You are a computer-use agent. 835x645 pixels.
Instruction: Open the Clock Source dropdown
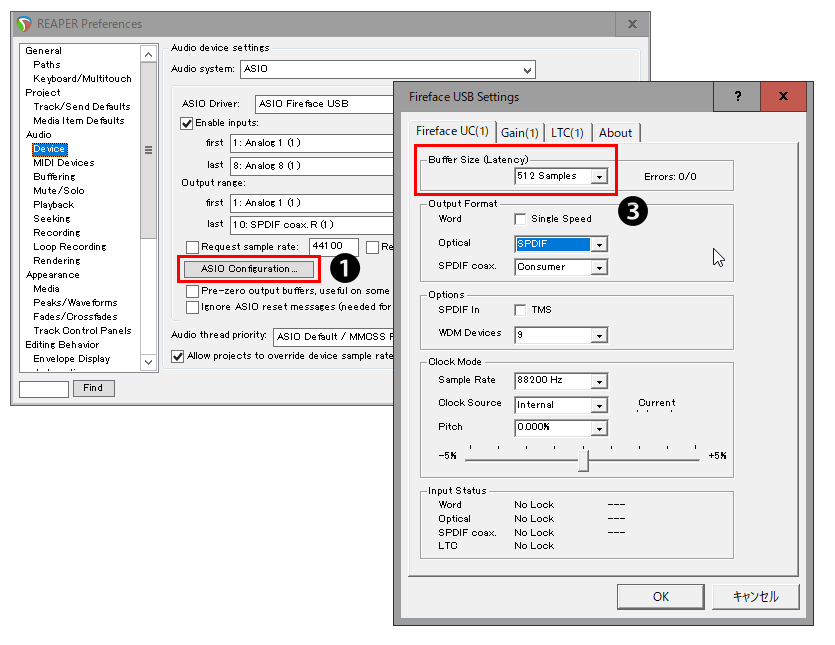pos(598,405)
